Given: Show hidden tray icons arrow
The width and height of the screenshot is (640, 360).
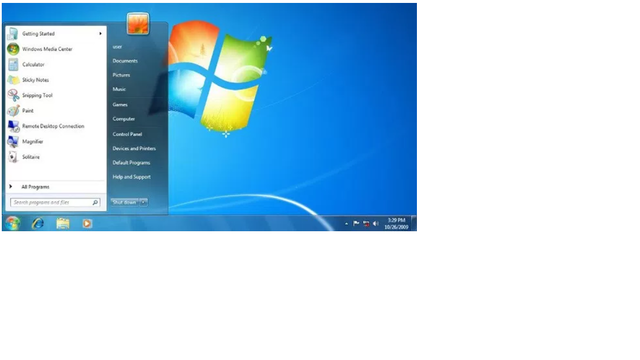Looking at the screenshot, I should (x=347, y=224).
